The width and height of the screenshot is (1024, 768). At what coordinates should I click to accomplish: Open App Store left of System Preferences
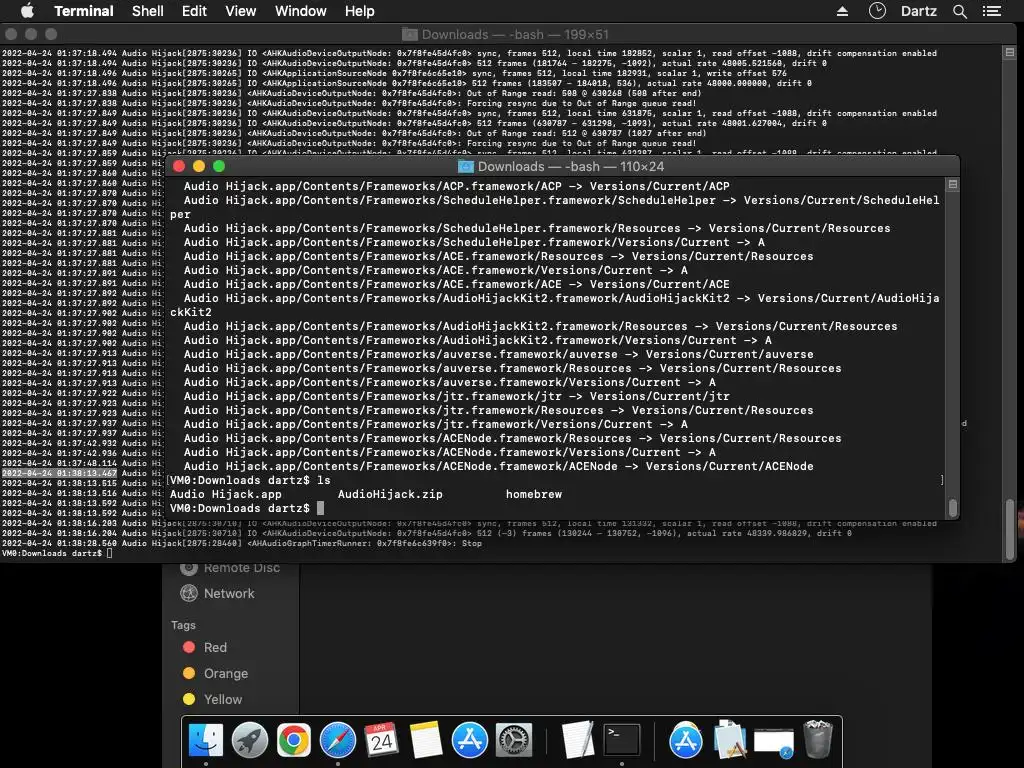click(x=470, y=740)
